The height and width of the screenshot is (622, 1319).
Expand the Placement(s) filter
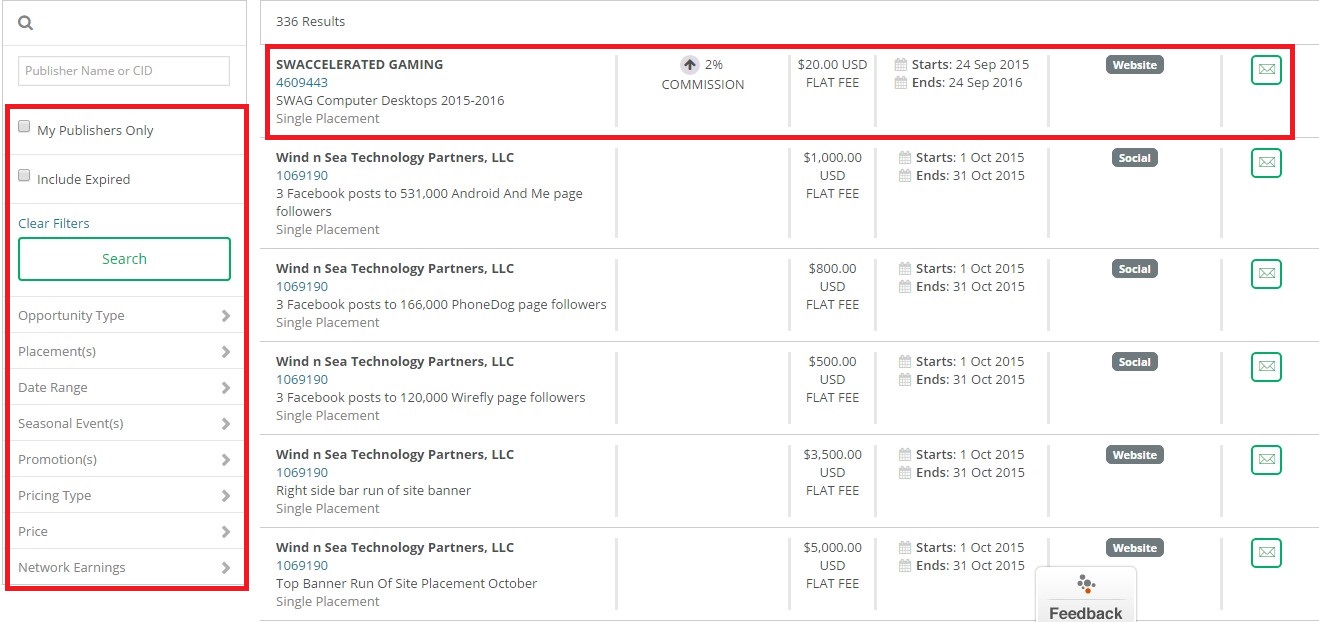[125, 351]
